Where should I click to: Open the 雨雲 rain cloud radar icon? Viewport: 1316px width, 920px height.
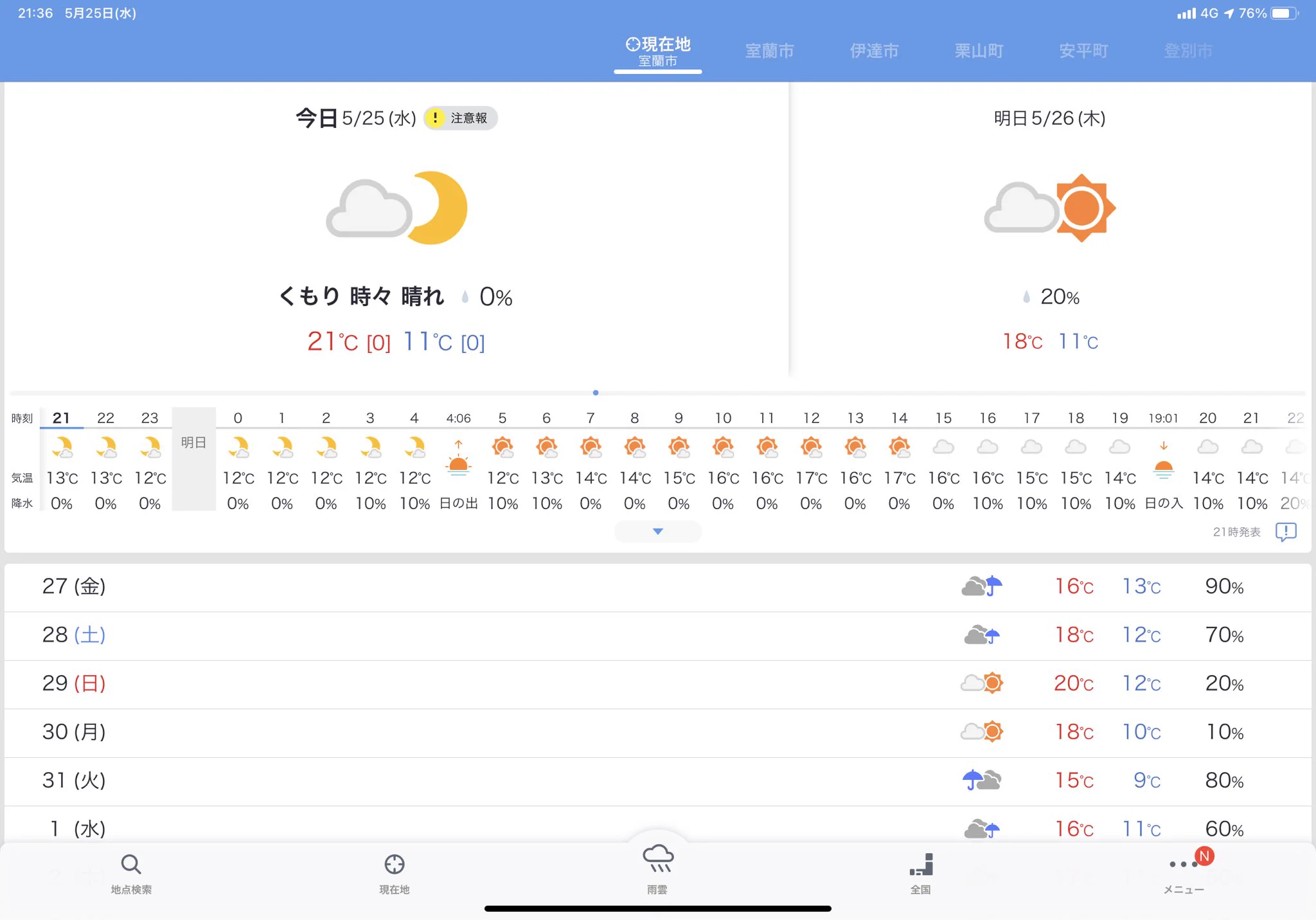pyautogui.click(x=657, y=859)
